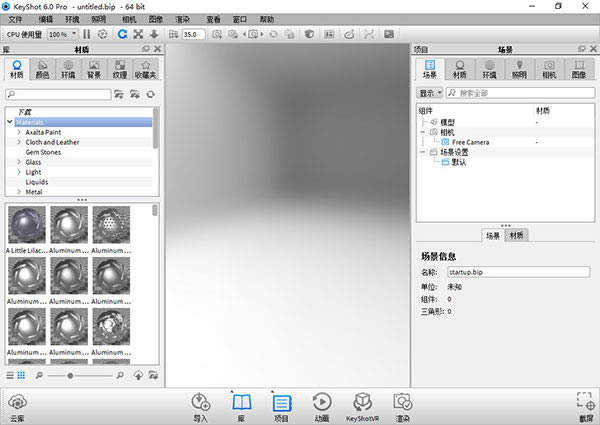Image resolution: width=600 pixels, height=425 pixels.
Task: Open the 文件 menu
Action: pos(15,19)
